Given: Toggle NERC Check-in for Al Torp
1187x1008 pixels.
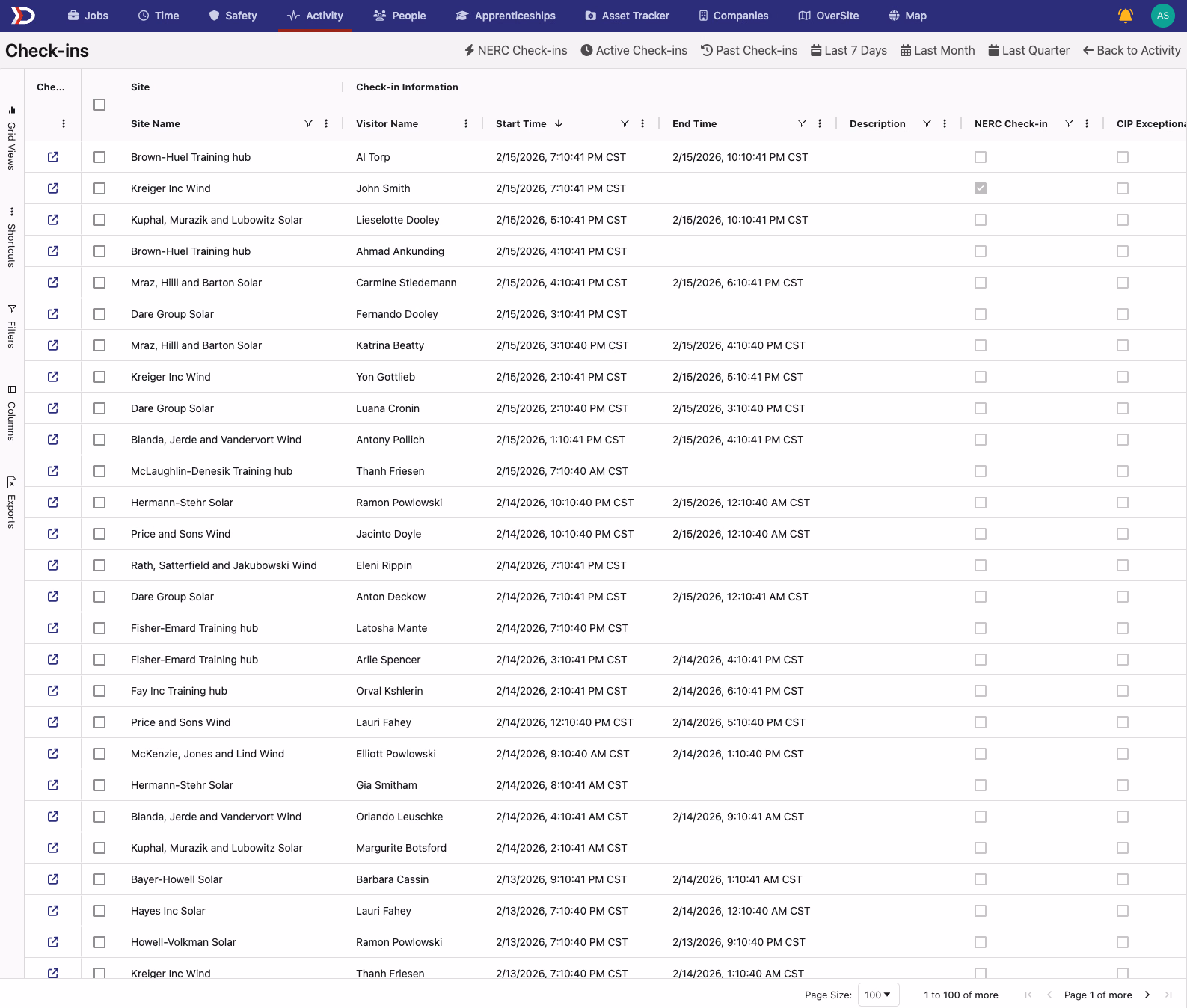Looking at the screenshot, I should pyautogui.click(x=981, y=157).
